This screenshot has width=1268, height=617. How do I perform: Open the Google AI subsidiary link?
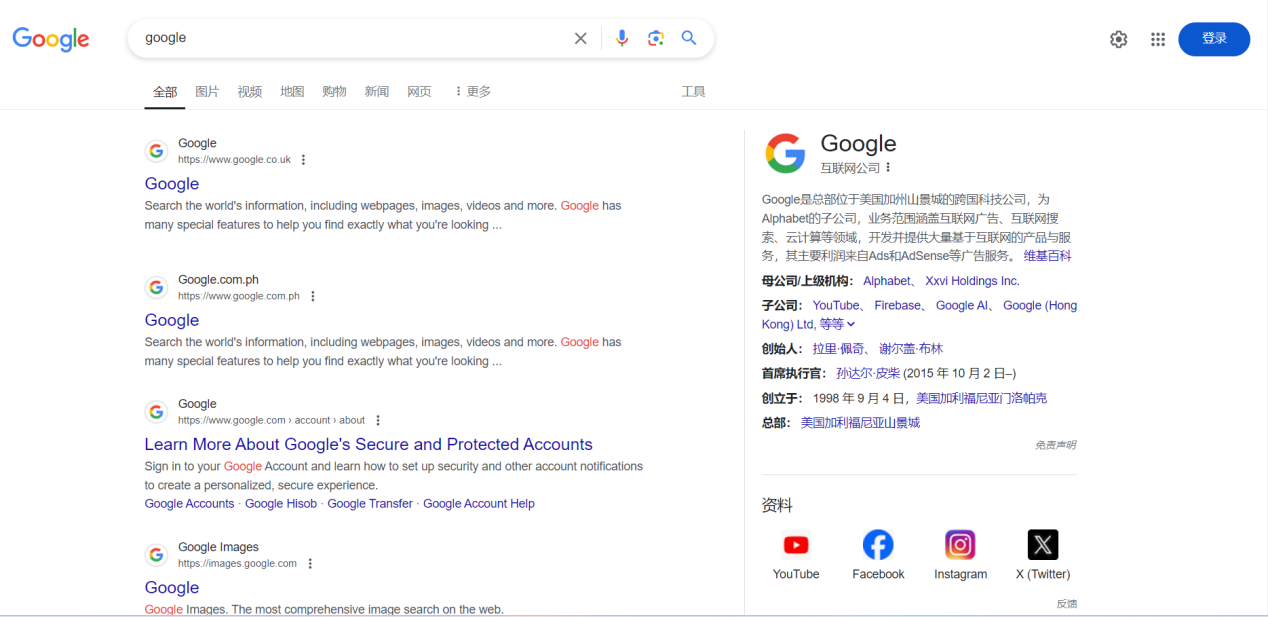[x=962, y=305]
